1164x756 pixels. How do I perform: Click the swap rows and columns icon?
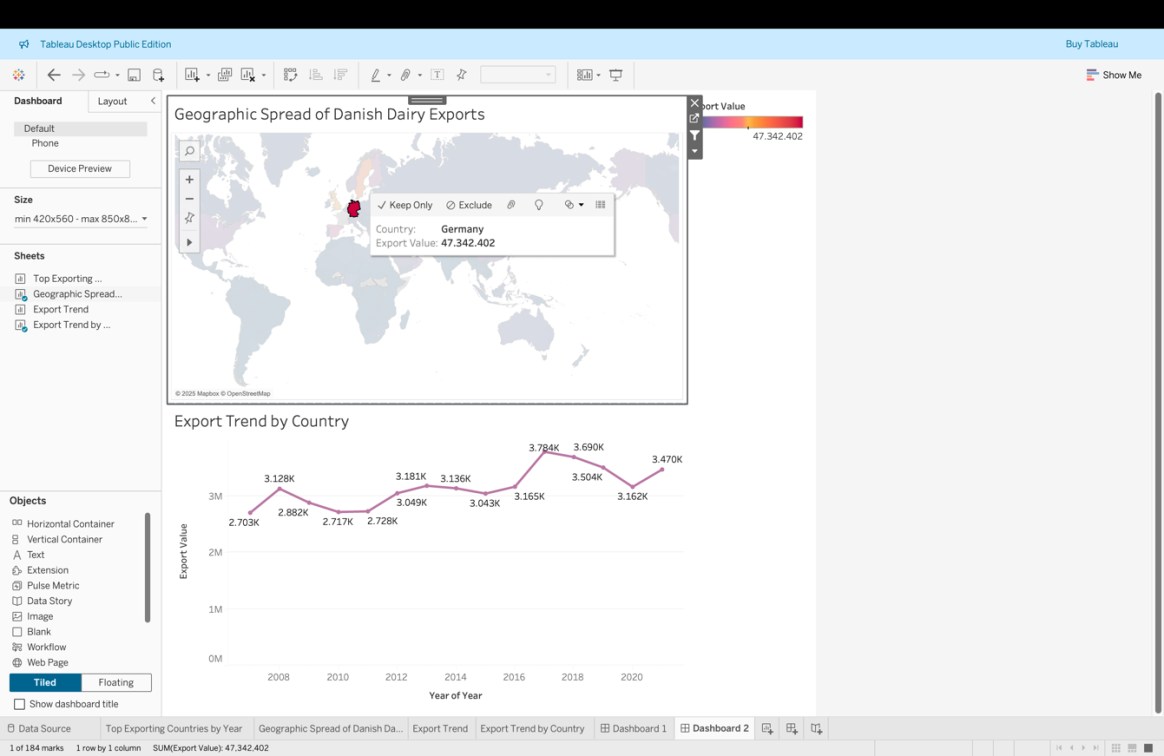pyautogui.click(x=290, y=75)
